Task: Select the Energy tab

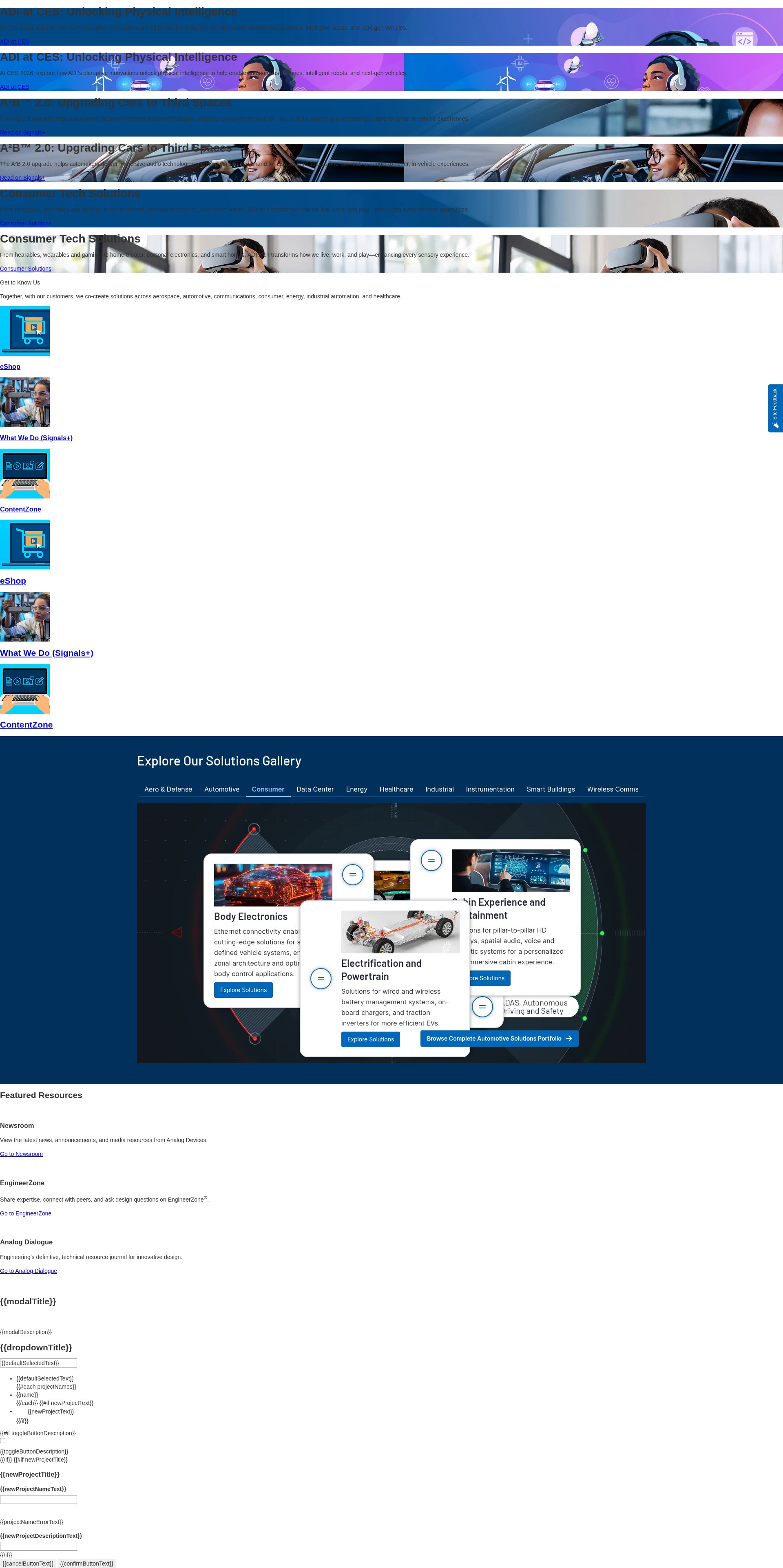Action: point(357,789)
